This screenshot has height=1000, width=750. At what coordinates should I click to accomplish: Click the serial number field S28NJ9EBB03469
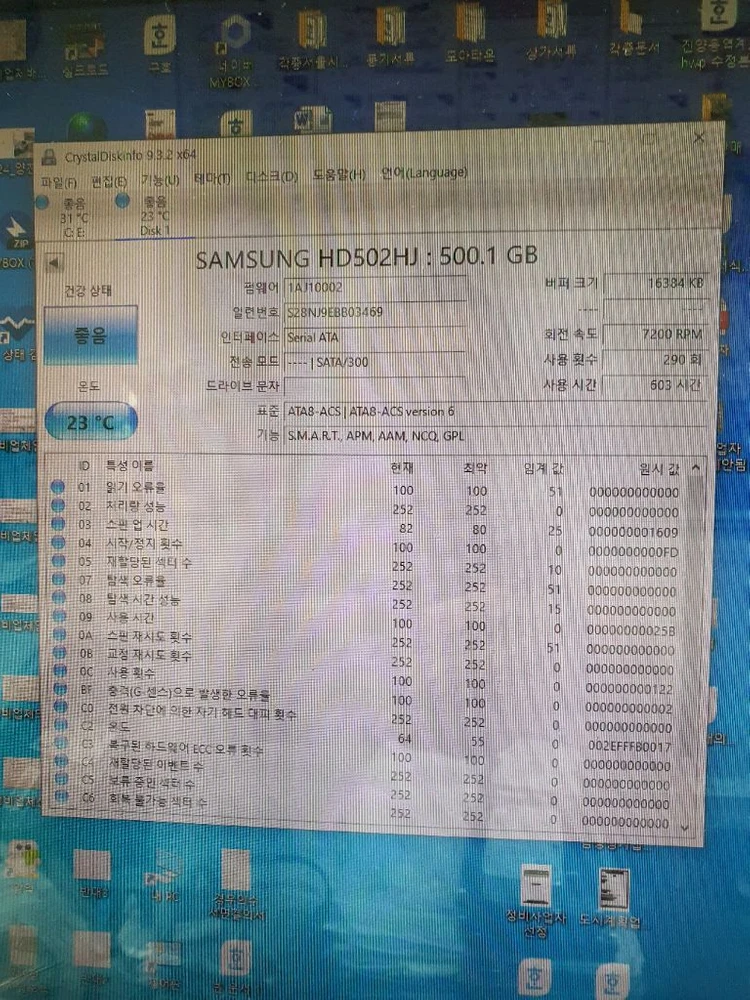pyautogui.click(x=375, y=312)
